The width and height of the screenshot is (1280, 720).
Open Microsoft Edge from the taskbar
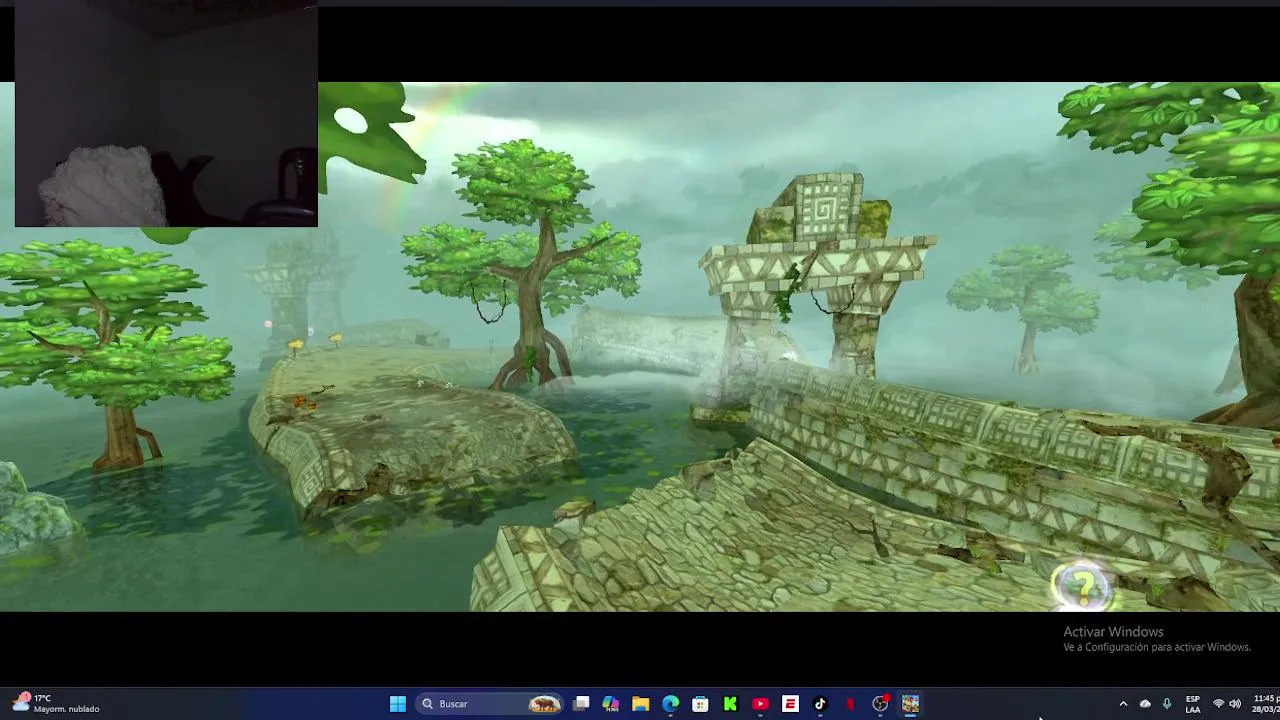click(x=671, y=704)
